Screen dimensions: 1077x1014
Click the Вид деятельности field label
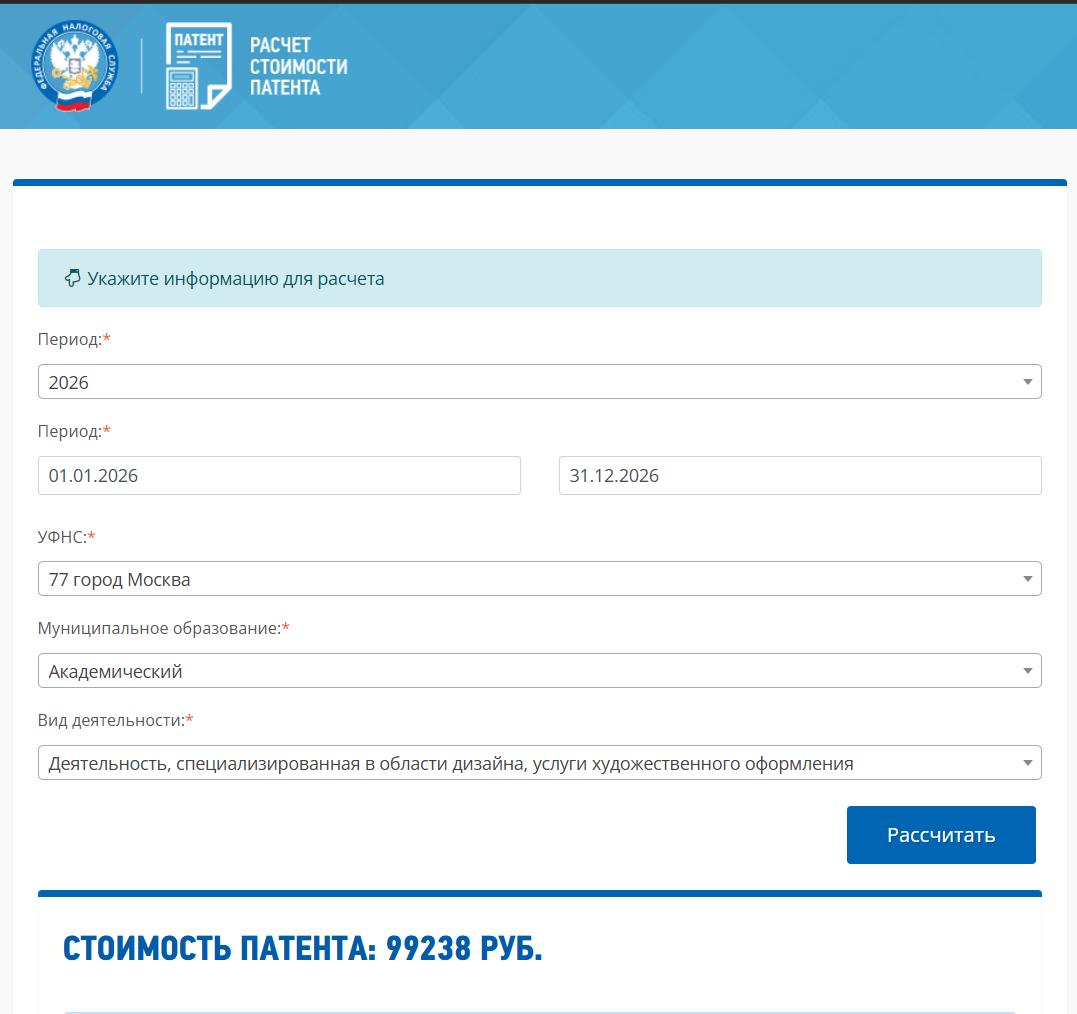pos(111,721)
